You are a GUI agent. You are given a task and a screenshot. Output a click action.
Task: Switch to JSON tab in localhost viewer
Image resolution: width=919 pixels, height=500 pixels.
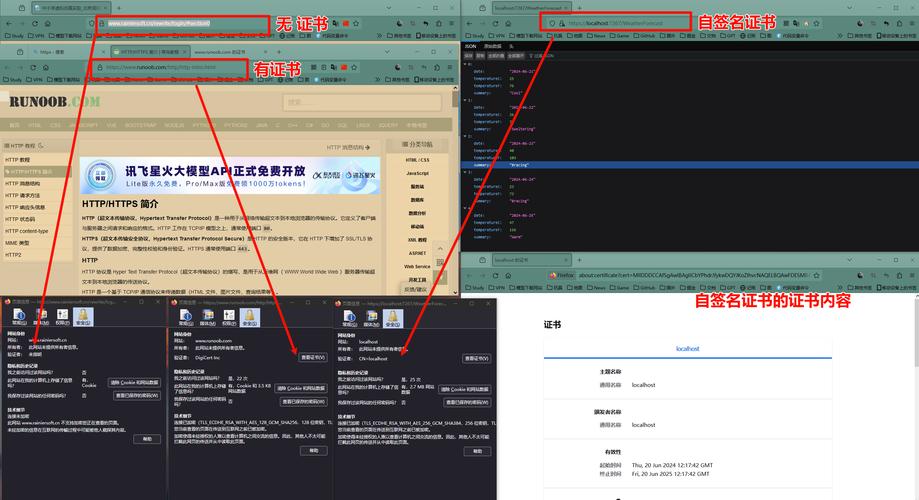point(471,46)
